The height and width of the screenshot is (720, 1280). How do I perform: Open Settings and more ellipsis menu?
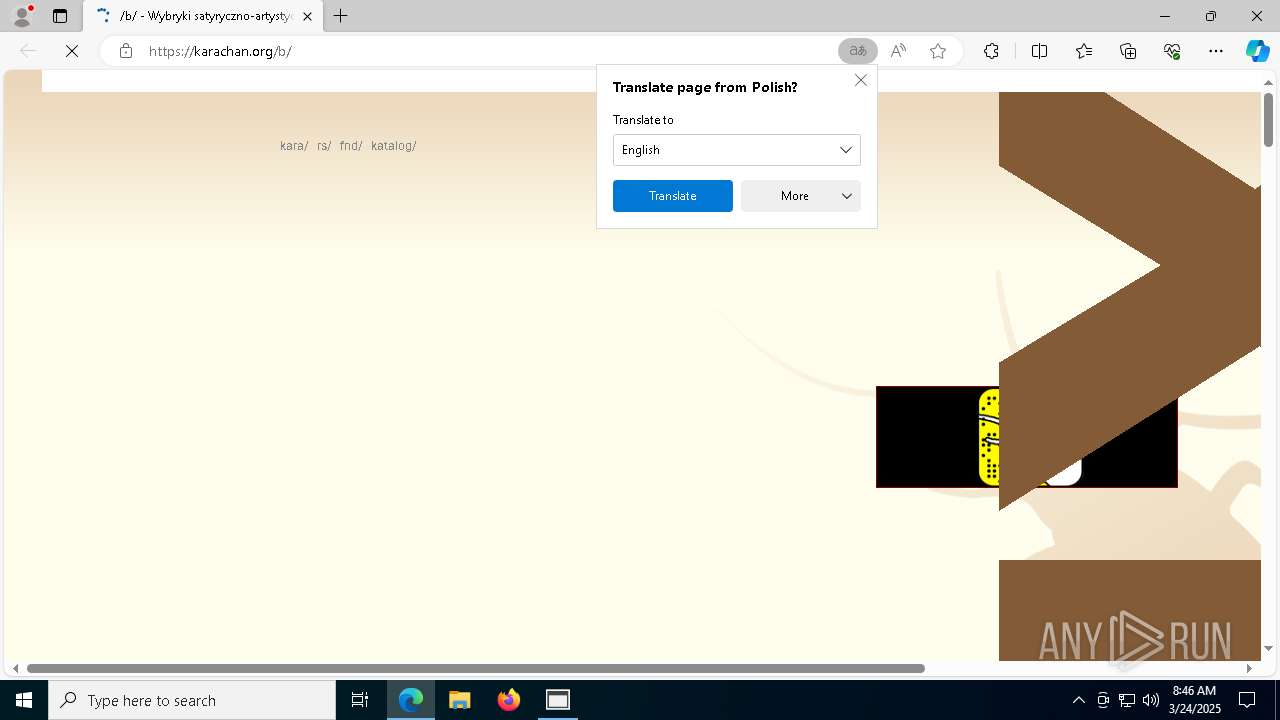tap(1216, 51)
